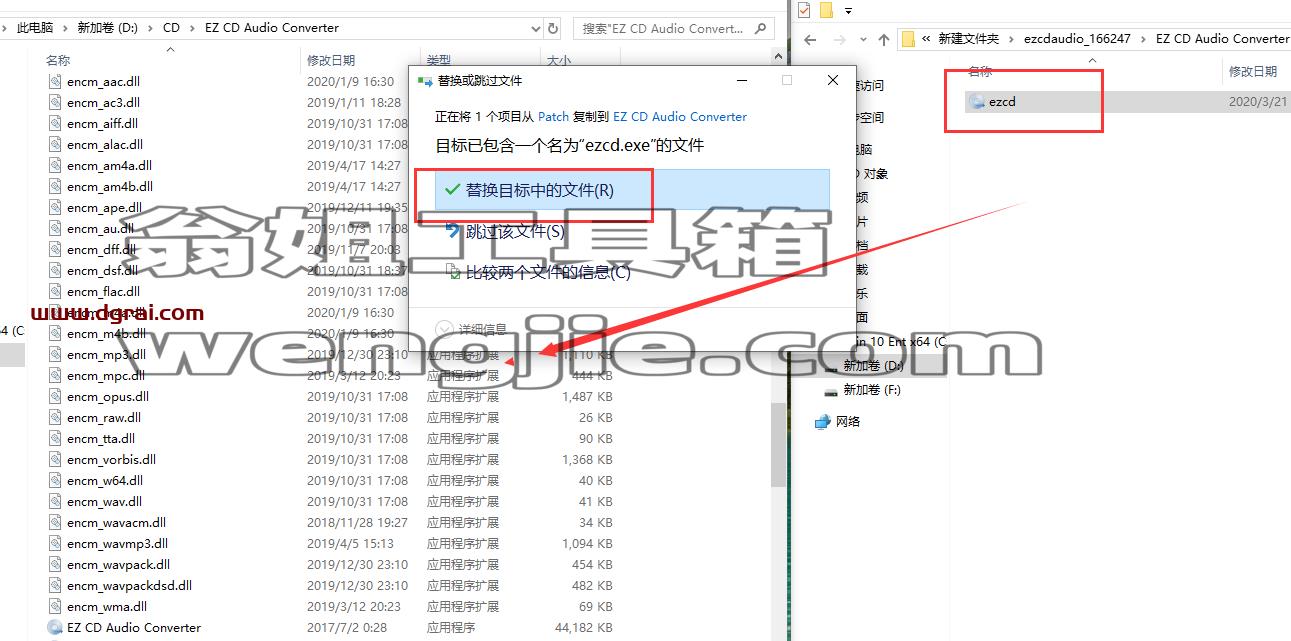Expand hidden path chevron in right breadcrumb

tap(927, 39)
